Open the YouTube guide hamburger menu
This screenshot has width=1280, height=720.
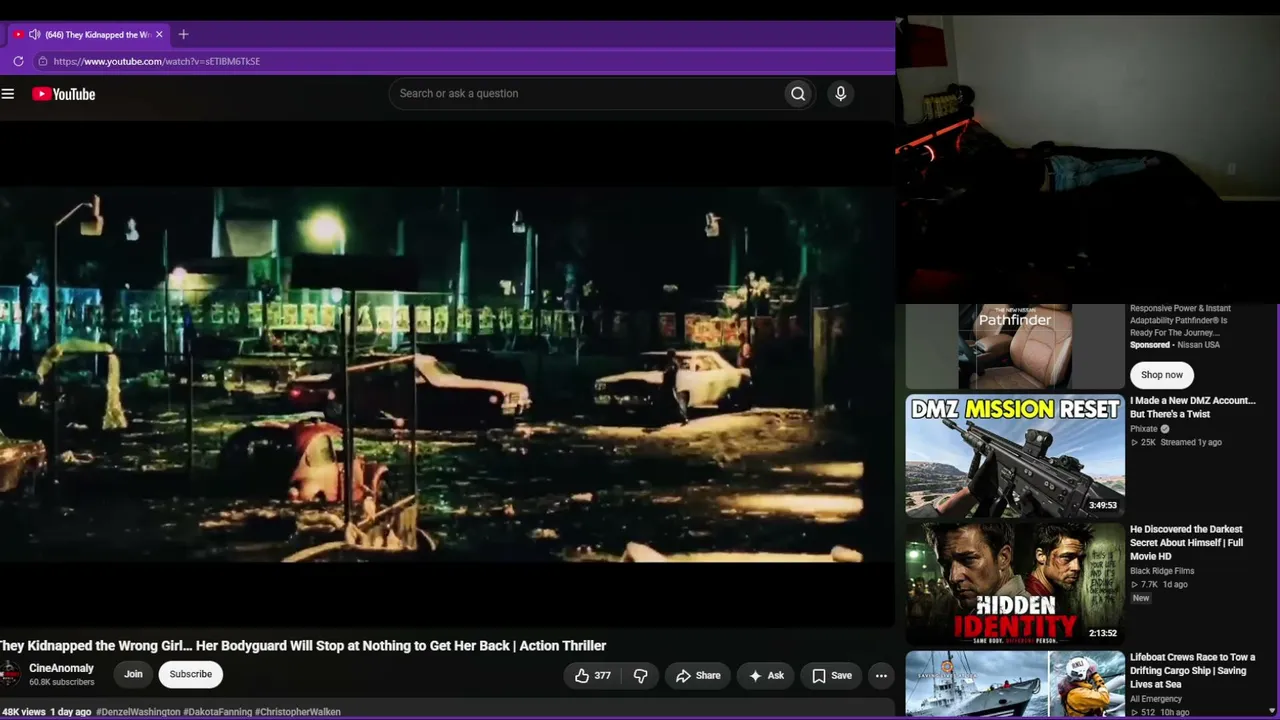[x=8, y=94]
